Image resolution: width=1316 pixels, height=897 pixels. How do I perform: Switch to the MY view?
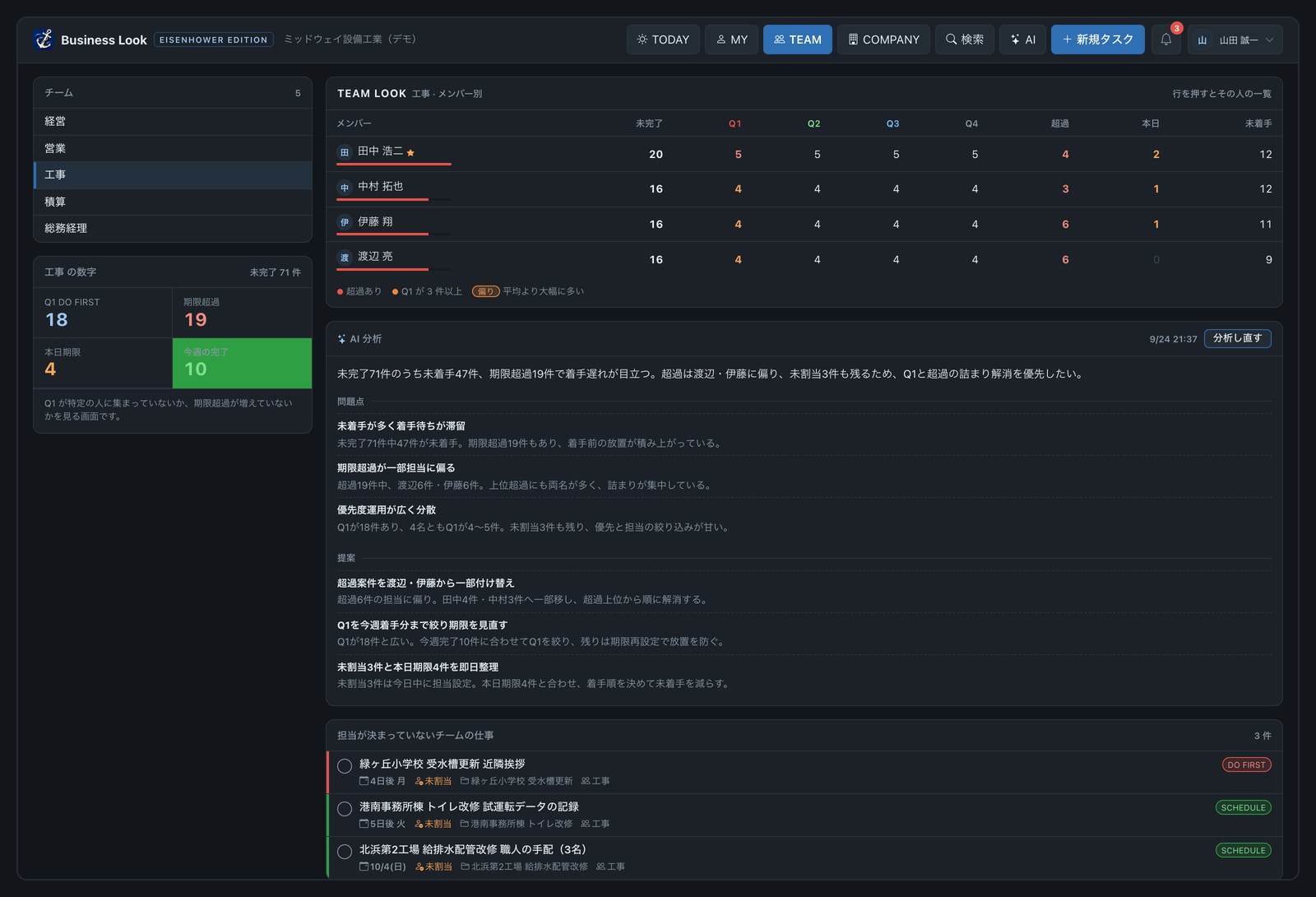pos(731,40)
